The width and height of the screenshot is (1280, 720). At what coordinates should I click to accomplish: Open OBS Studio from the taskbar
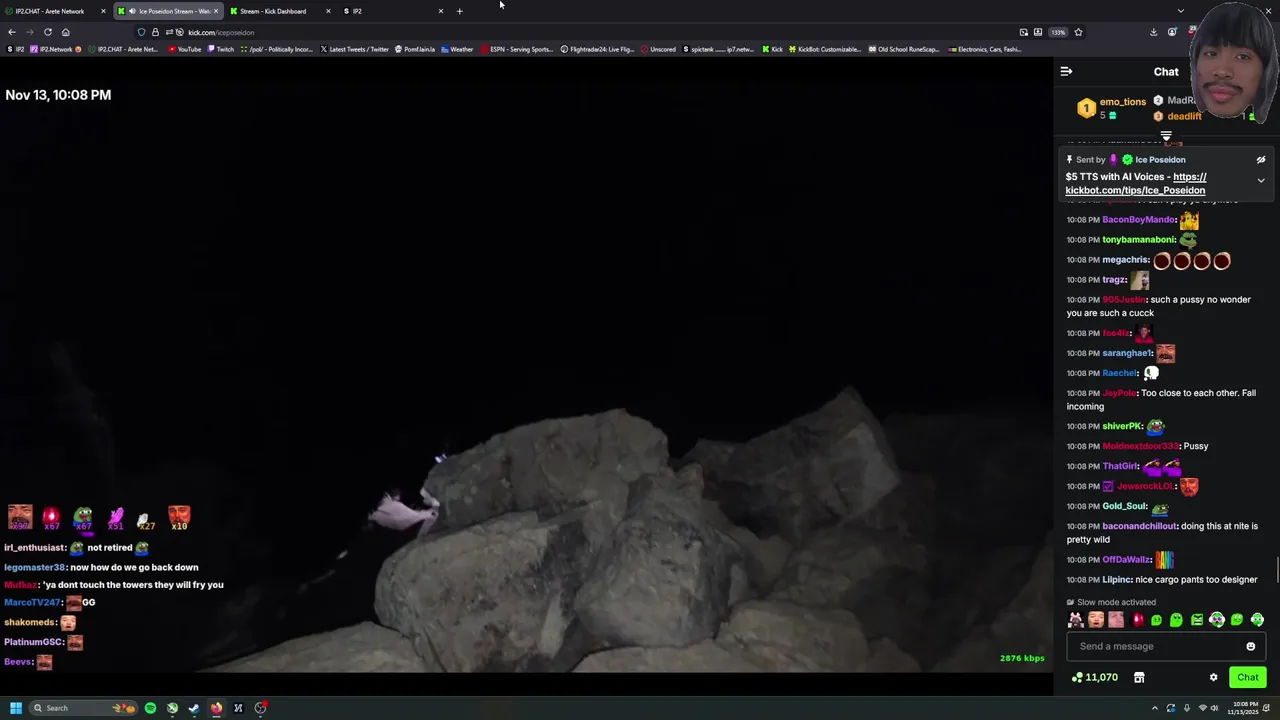tap(260, 708)
